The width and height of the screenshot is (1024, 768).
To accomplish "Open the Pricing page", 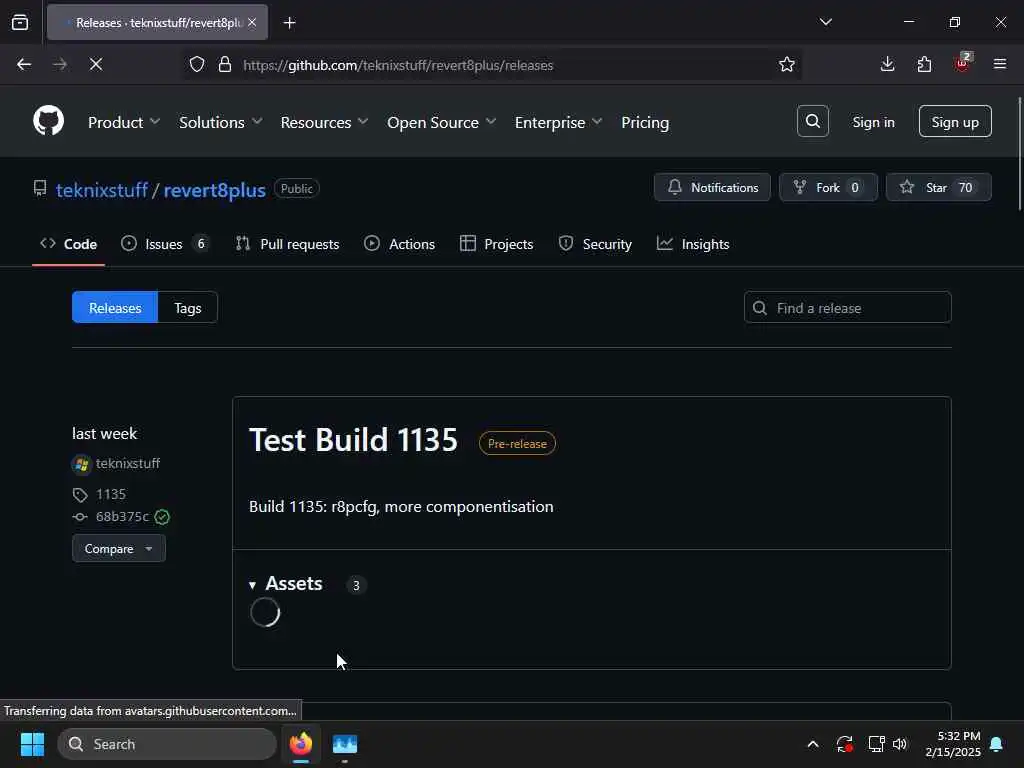I will tap(645, 122).
